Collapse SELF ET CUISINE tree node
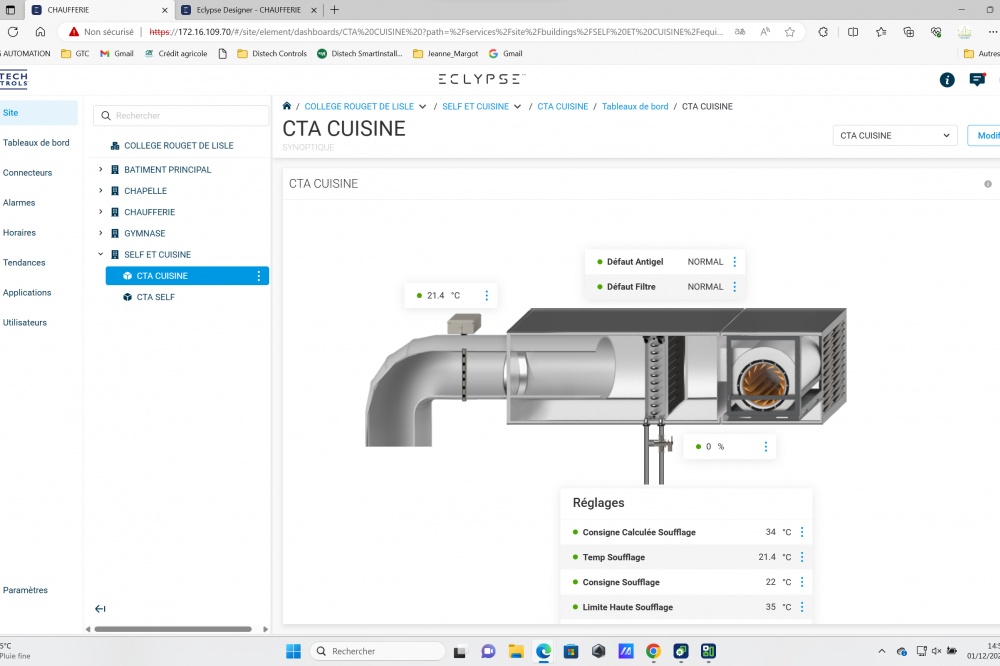Screen dimensions: 1000x666 [x=100, y=254]
